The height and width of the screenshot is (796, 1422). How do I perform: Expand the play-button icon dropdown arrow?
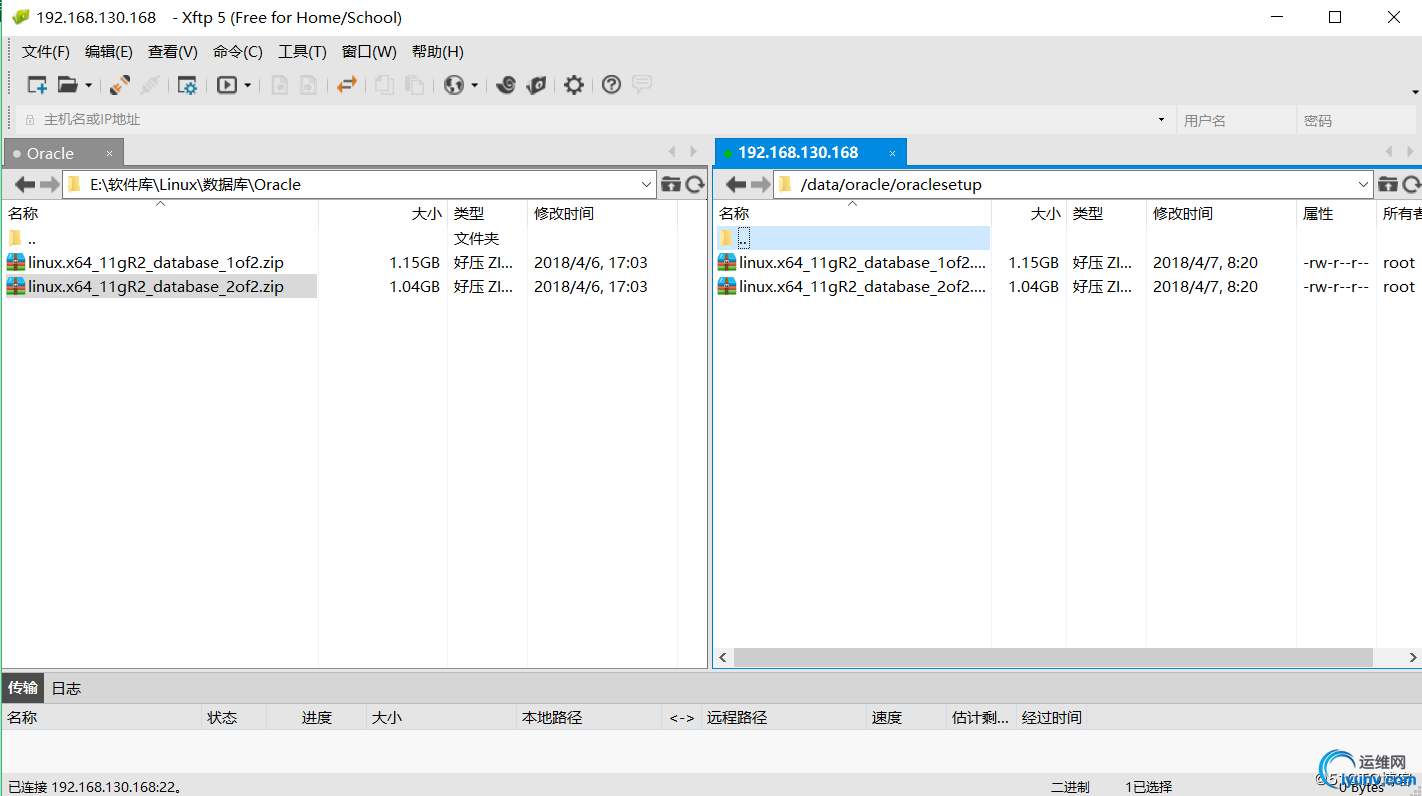[248, 86]
